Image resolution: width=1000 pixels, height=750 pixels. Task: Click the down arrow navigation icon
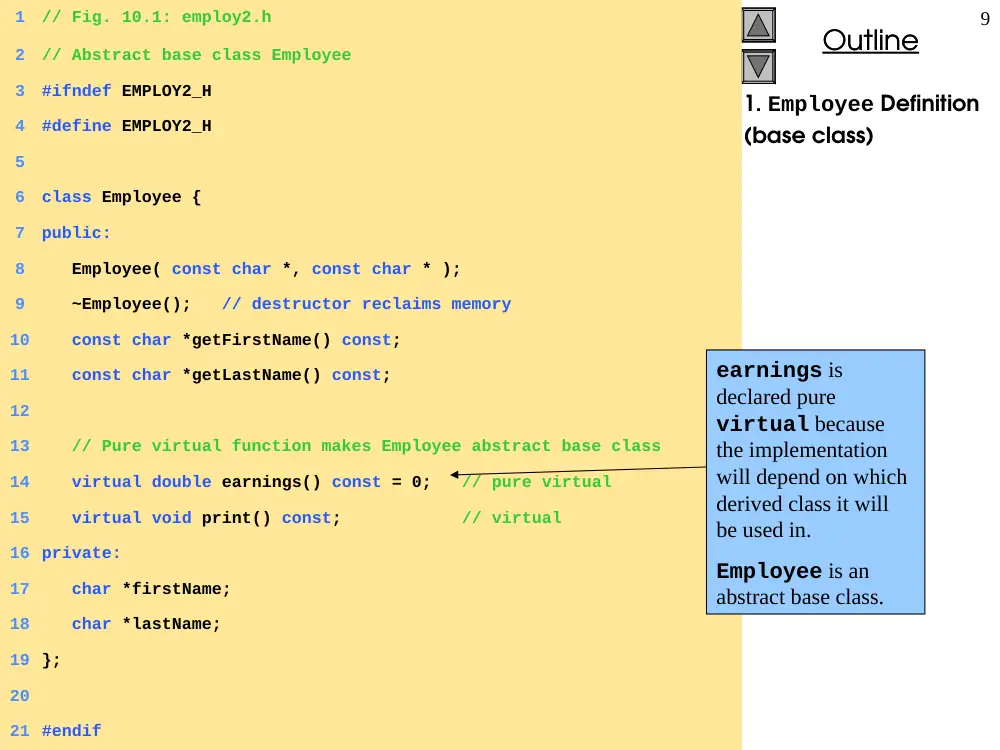758,66
